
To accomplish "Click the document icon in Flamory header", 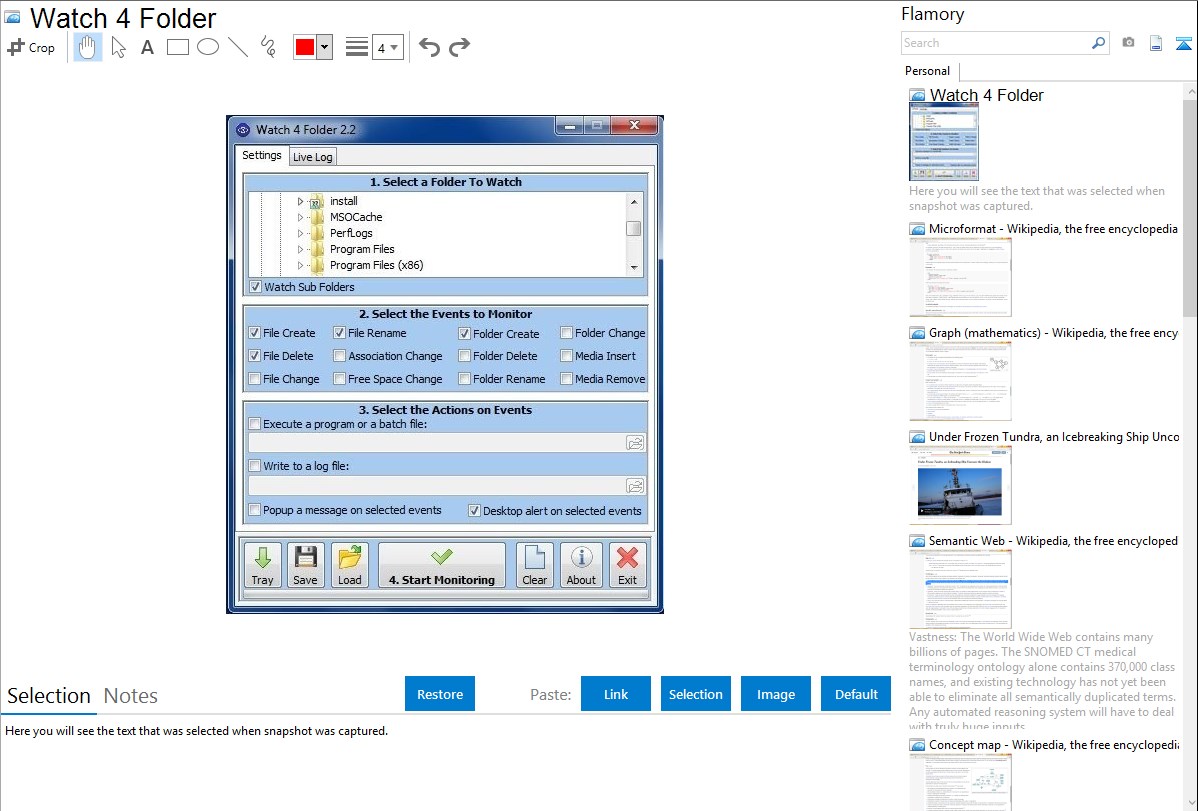I will tap(1156, 43).
